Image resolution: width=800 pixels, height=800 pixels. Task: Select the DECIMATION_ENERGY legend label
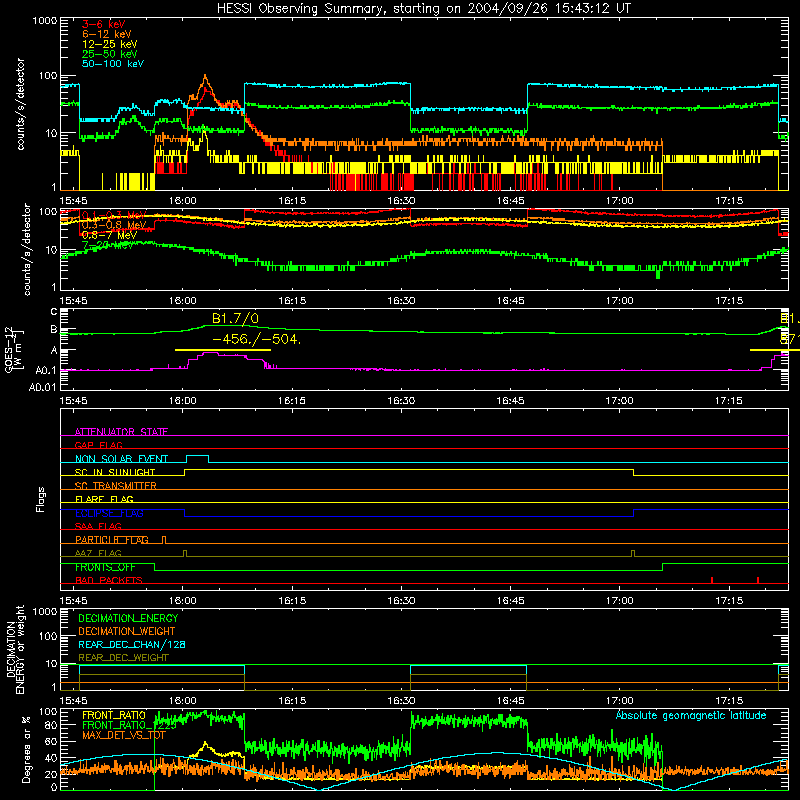point(128,618)
